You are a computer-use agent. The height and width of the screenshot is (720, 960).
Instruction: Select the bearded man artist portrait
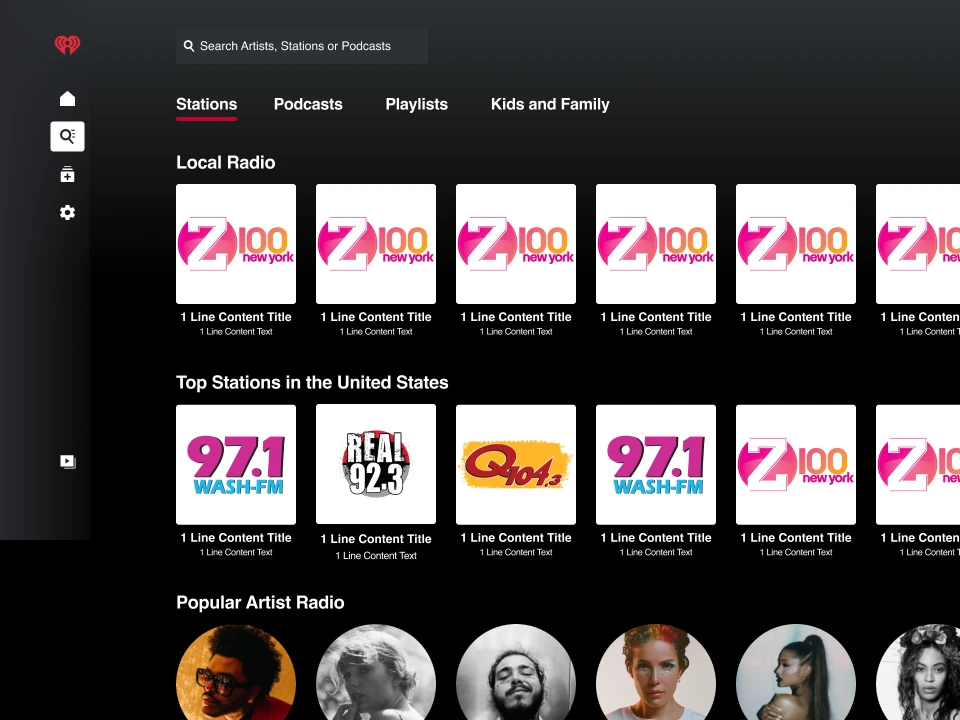point(516,672)
